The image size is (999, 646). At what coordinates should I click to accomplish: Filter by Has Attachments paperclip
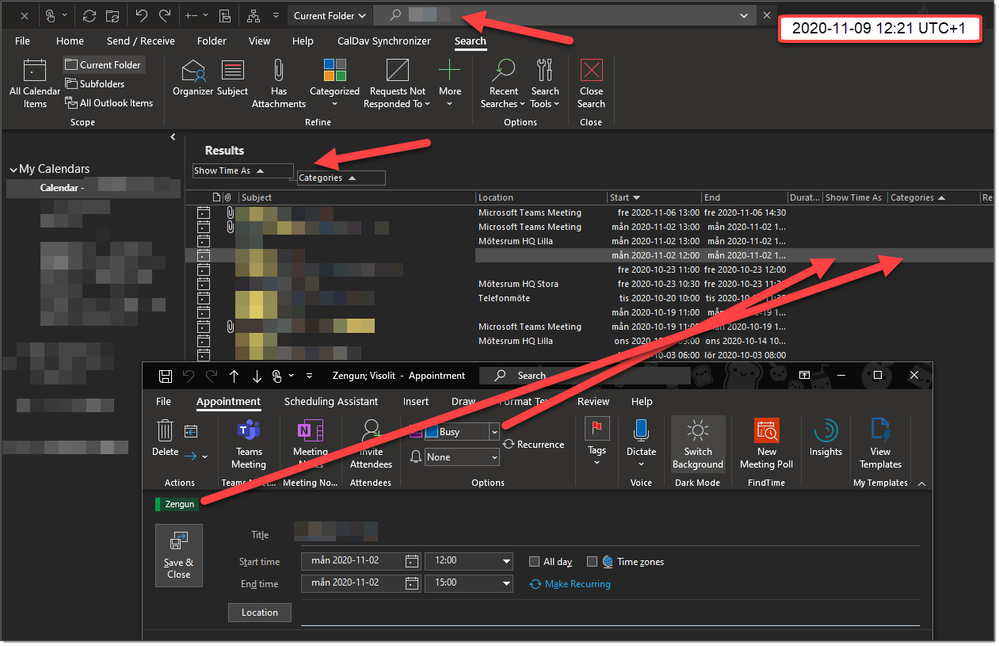(x=278, y=83)
